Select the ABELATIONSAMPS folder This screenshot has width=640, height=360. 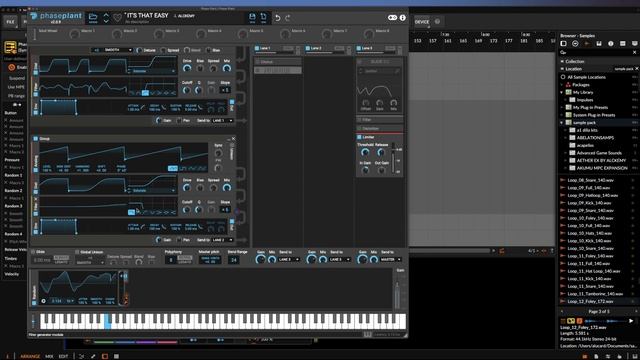point(595,138)
